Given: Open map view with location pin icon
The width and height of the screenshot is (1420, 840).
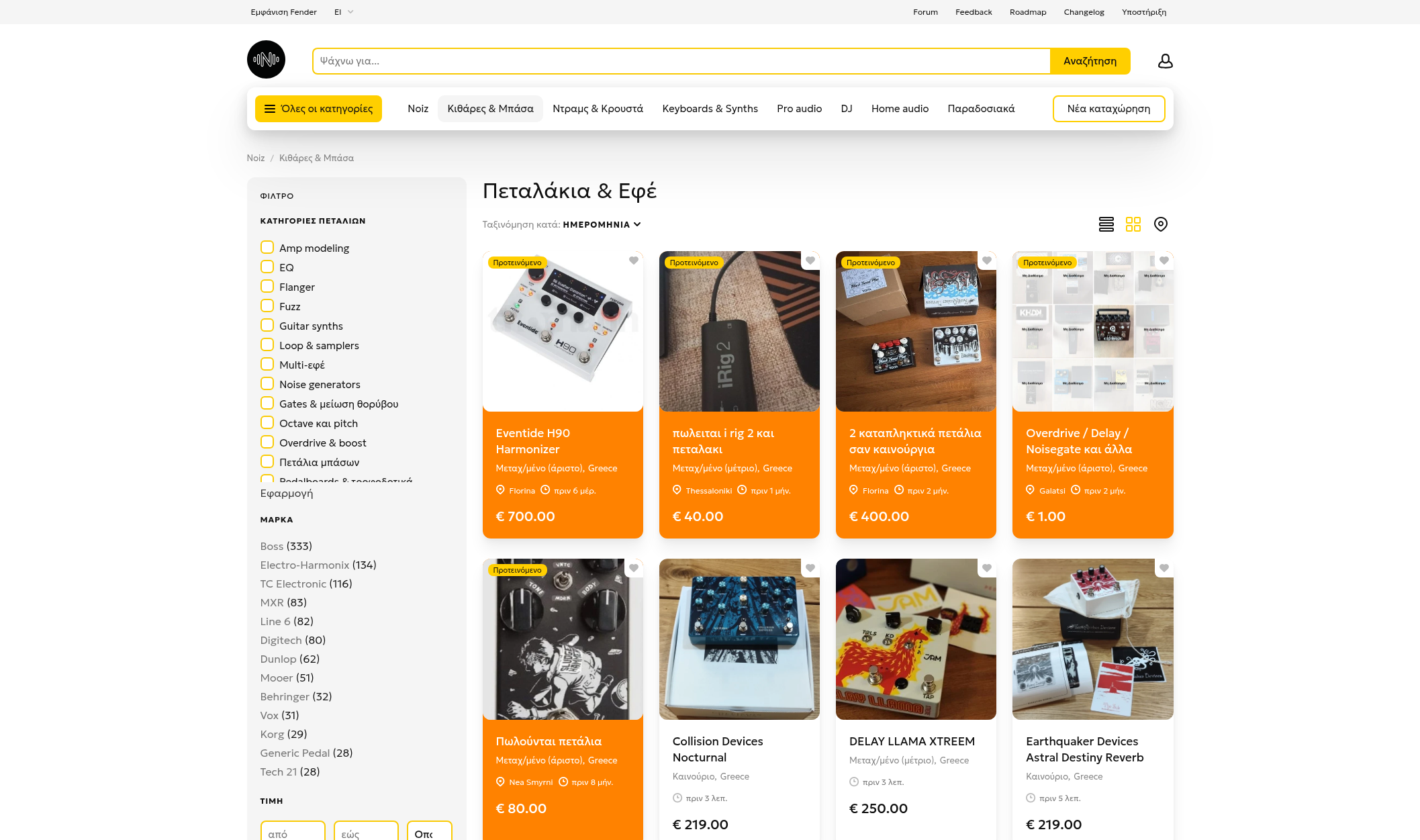Looking at the screenshot, I should 1160,224.
